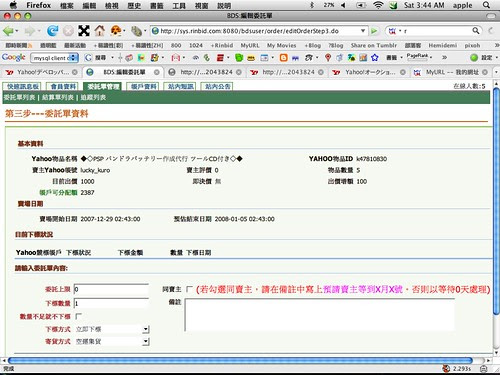
Task: Click the green Go arrow beside the URL
Action: 374,31
